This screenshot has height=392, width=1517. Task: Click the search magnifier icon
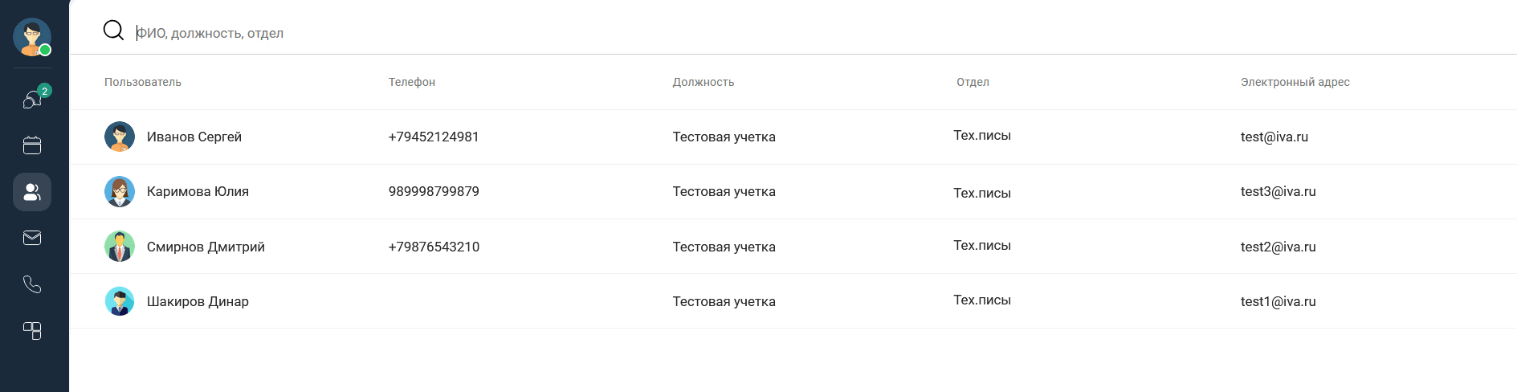point(113,31)
